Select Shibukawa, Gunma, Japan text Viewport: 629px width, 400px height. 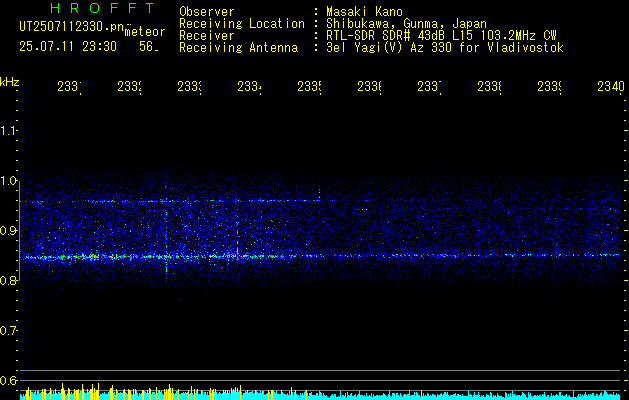coord(406,24)
